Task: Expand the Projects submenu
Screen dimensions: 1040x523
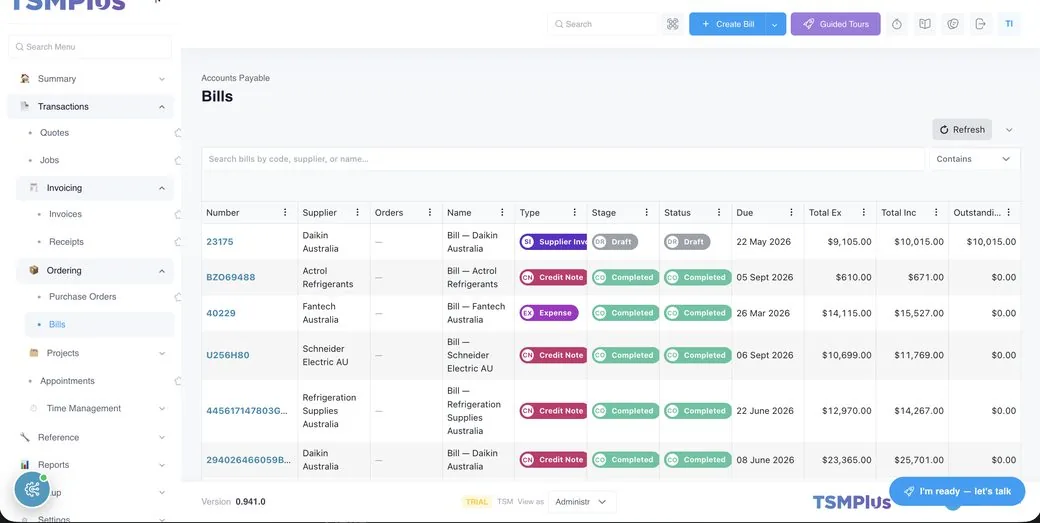Action: pyautogui.click(x=162, y=353)
